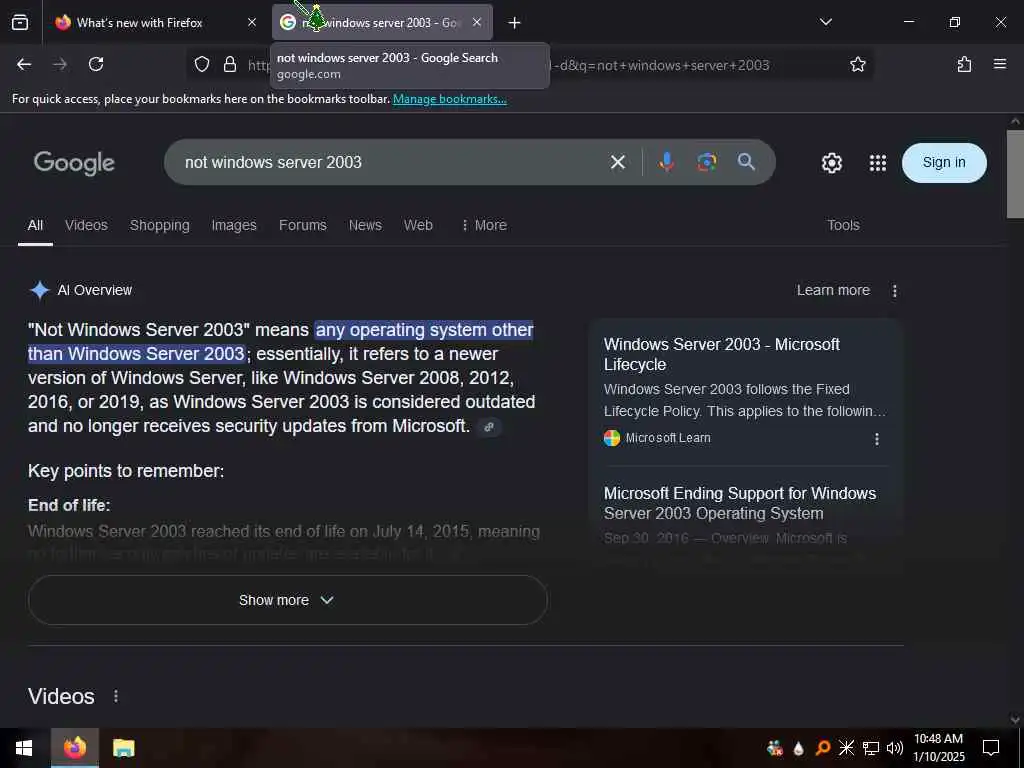The width and height of the screenshot is (1024, 768).
Task: Reload the current page
Action: [x=96, y=64]
